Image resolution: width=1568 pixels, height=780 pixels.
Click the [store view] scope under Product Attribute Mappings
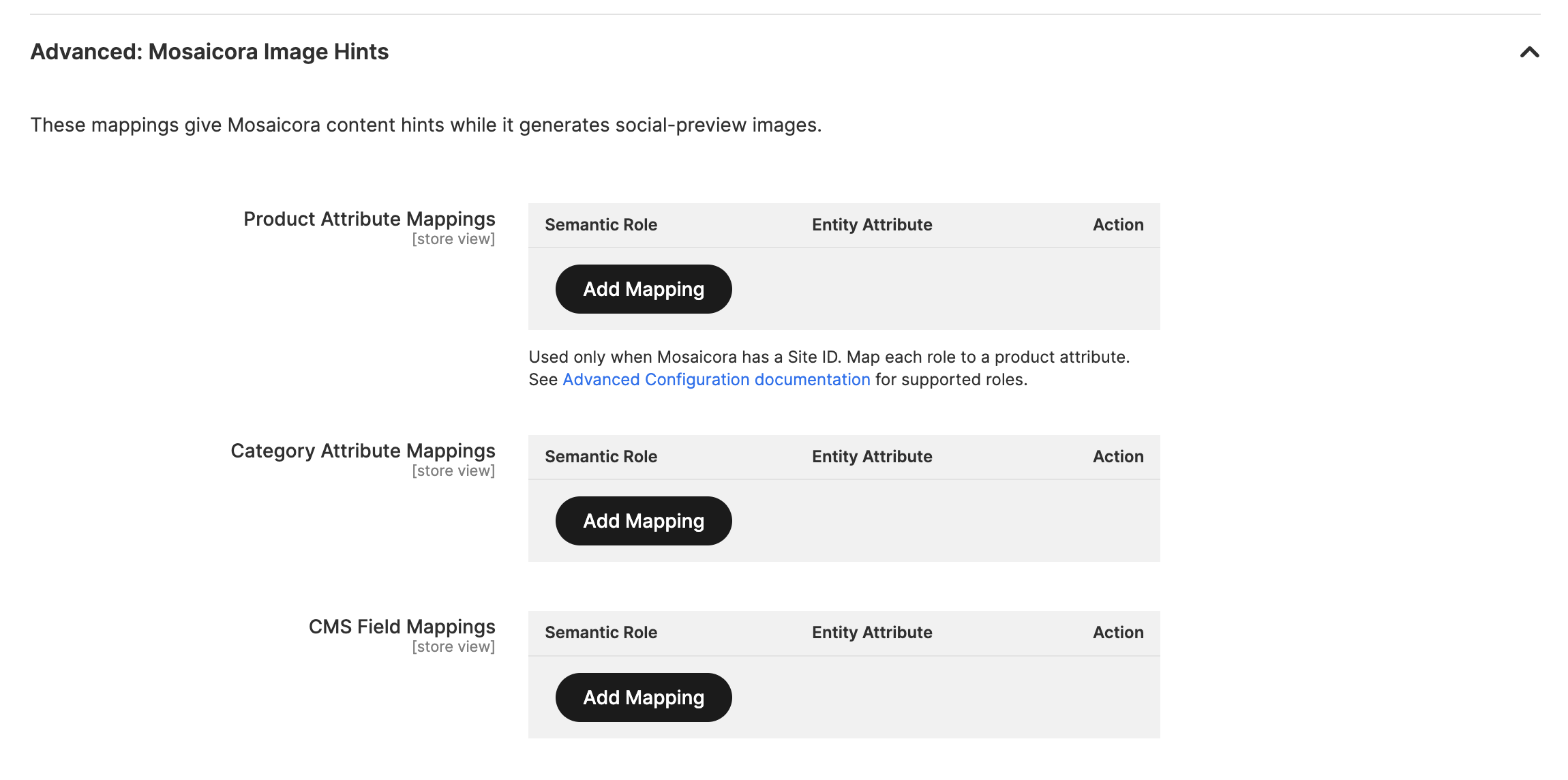[453, 239]
